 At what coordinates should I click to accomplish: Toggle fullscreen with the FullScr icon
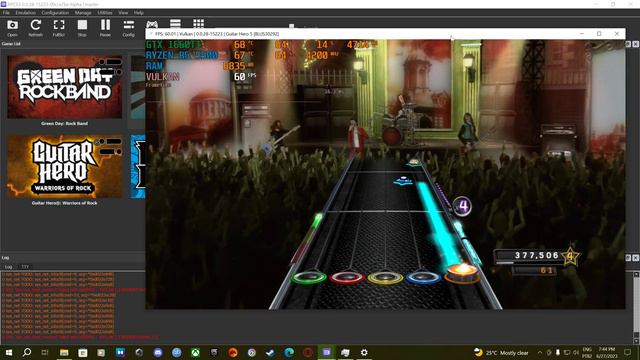click(x=59, y=28)
